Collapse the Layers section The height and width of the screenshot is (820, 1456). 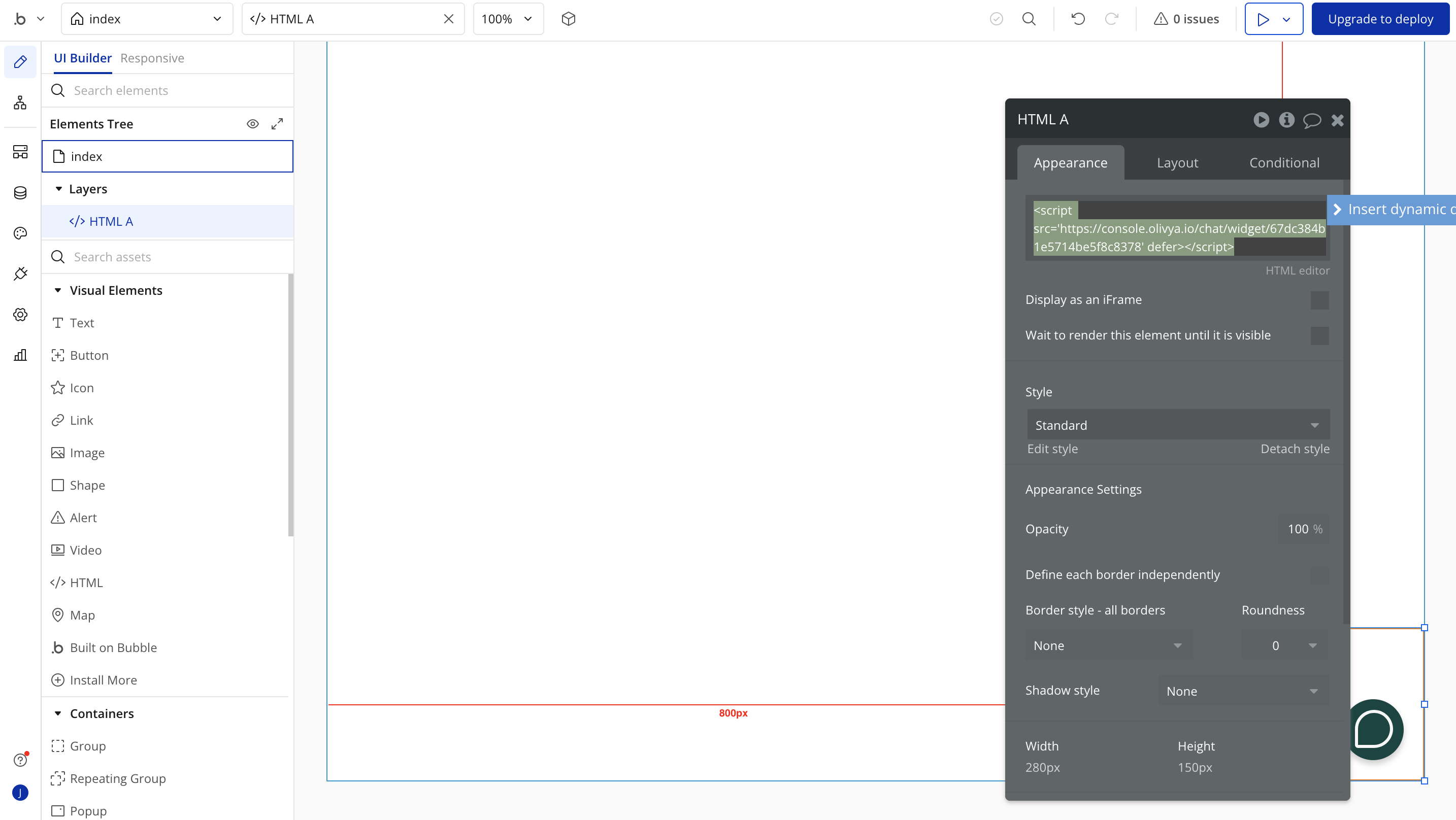pos(59,189)
